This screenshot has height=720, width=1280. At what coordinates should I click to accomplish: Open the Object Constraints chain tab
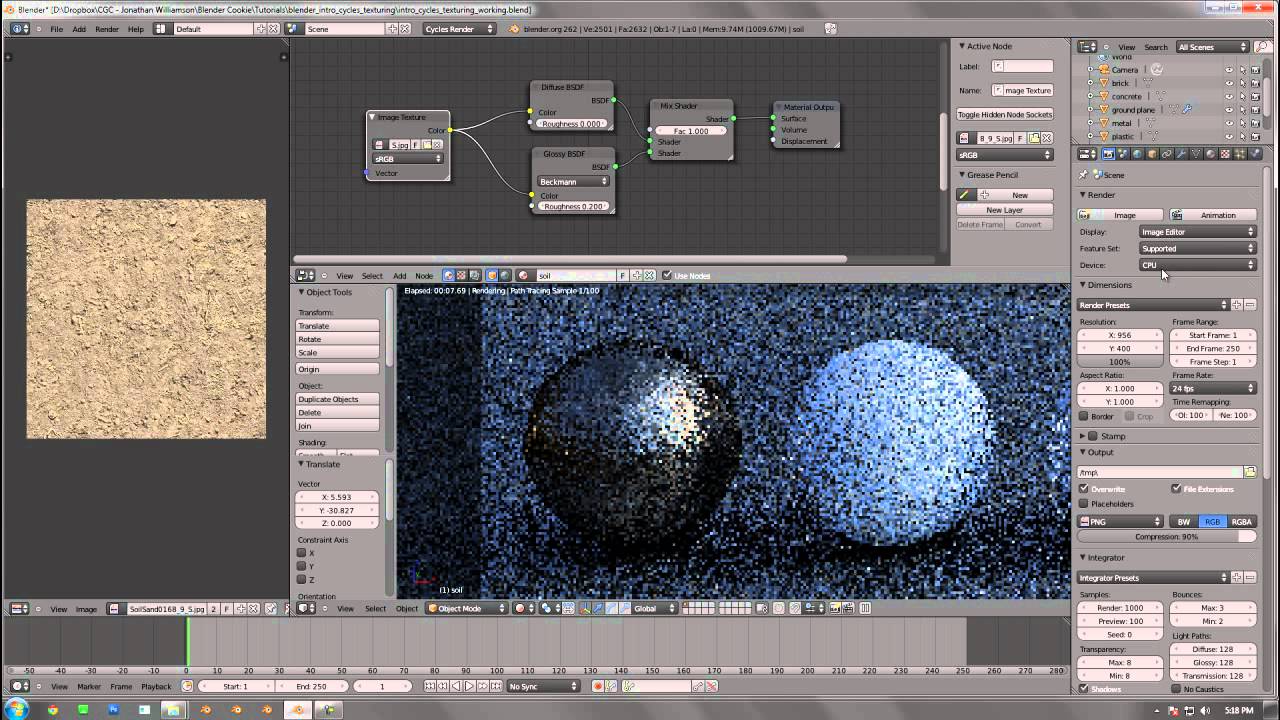1167,154
